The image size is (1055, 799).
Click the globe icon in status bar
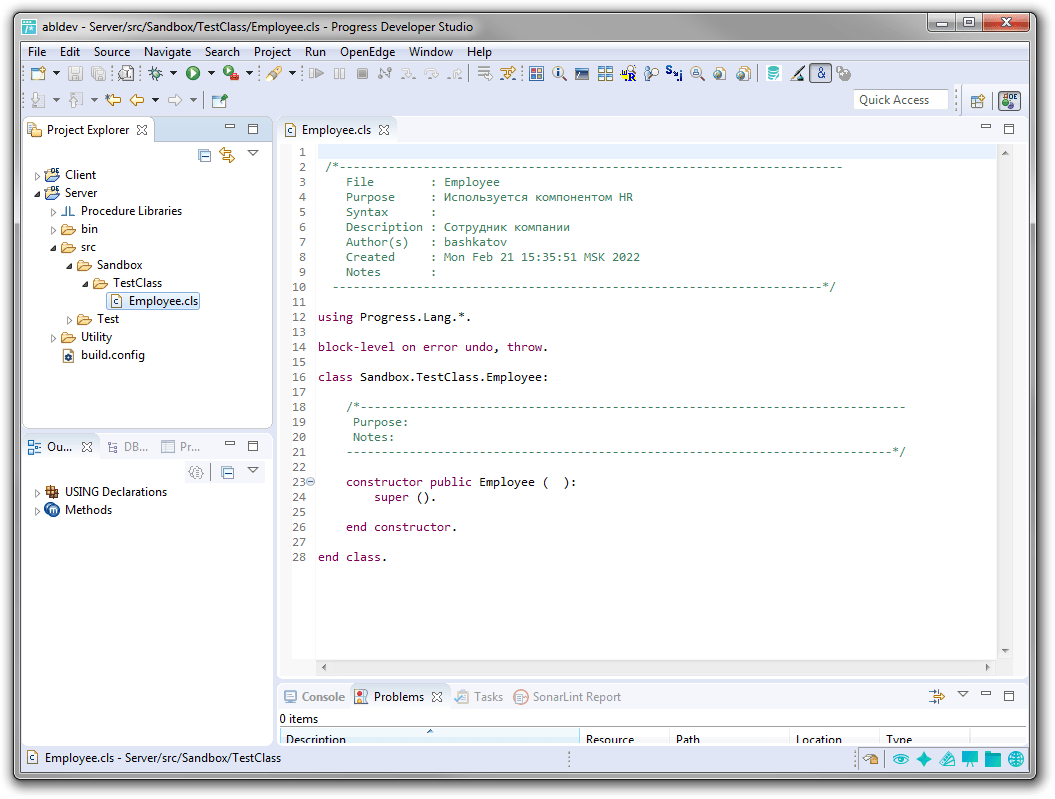1016,759
